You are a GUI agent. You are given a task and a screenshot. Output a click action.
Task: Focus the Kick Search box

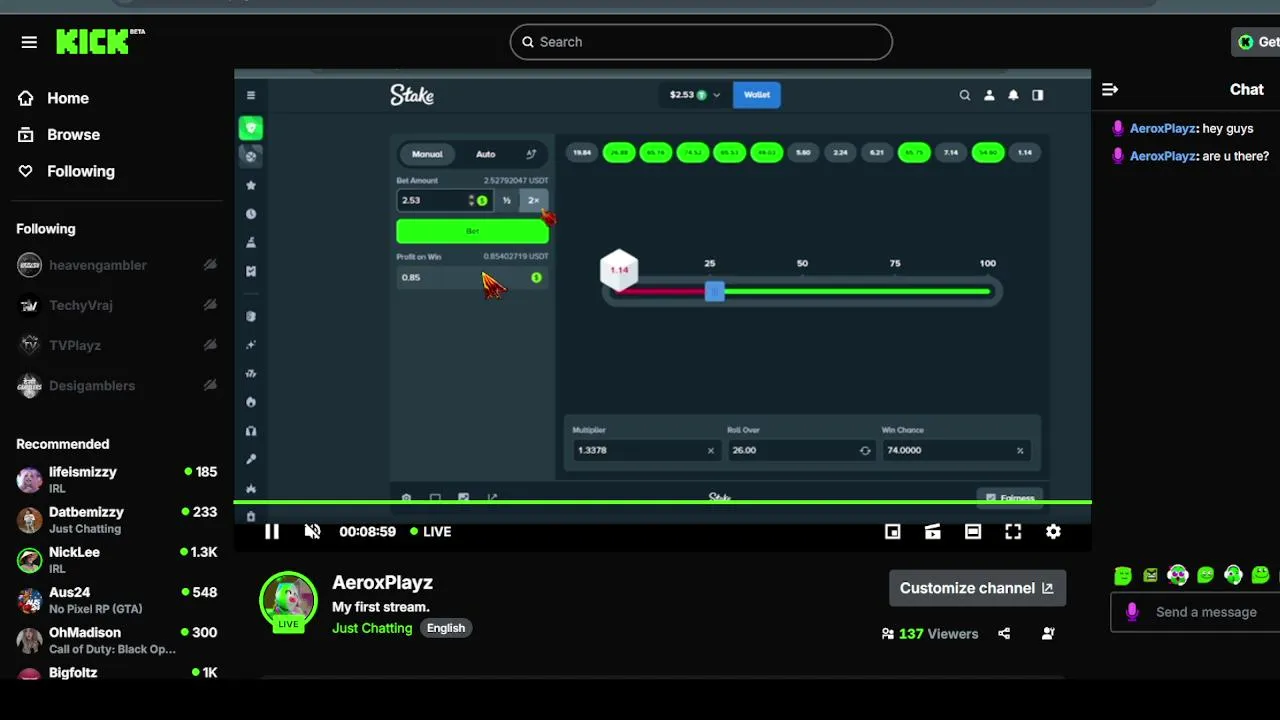(x=701, y=42)
